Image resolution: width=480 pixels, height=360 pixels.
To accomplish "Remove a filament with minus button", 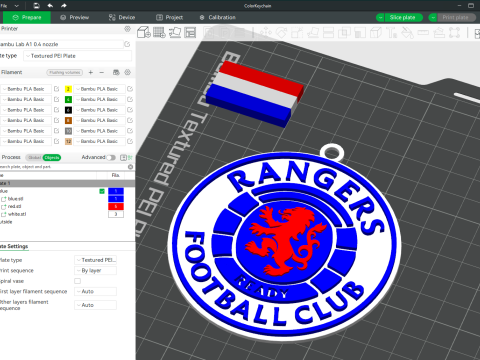I will tap(102, 72).
